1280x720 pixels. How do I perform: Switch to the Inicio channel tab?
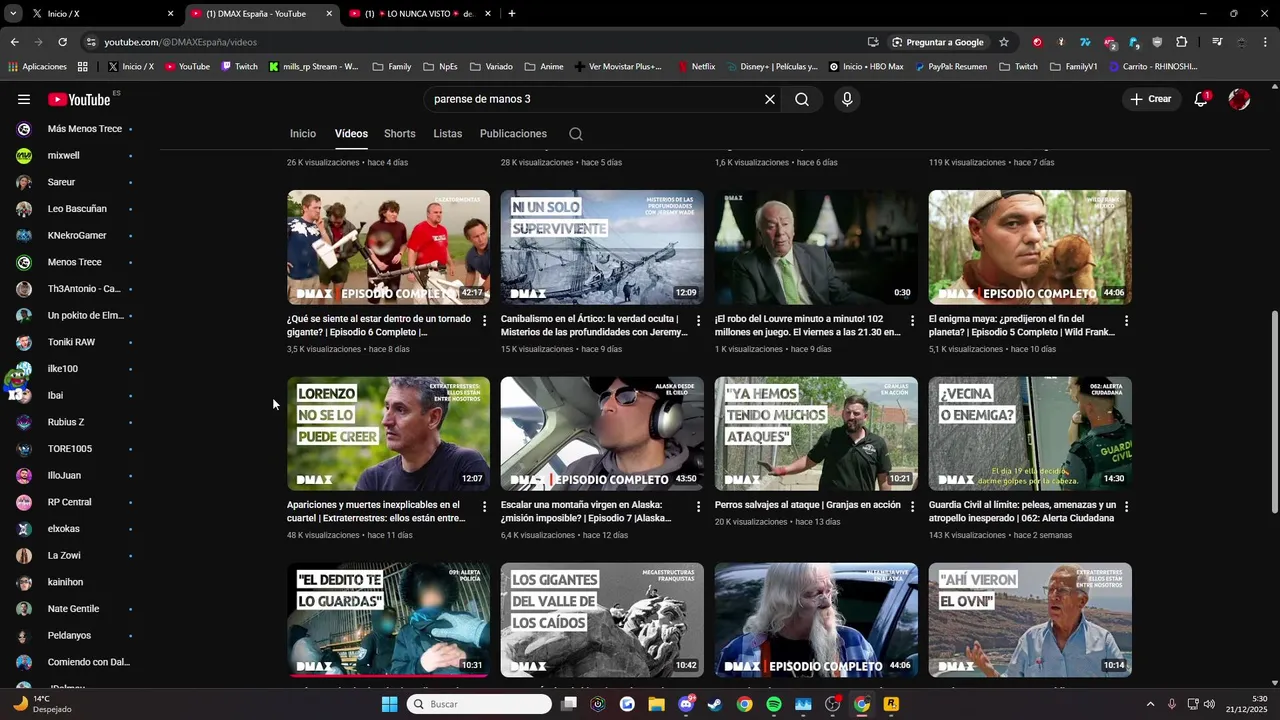[x=303, y=134]
